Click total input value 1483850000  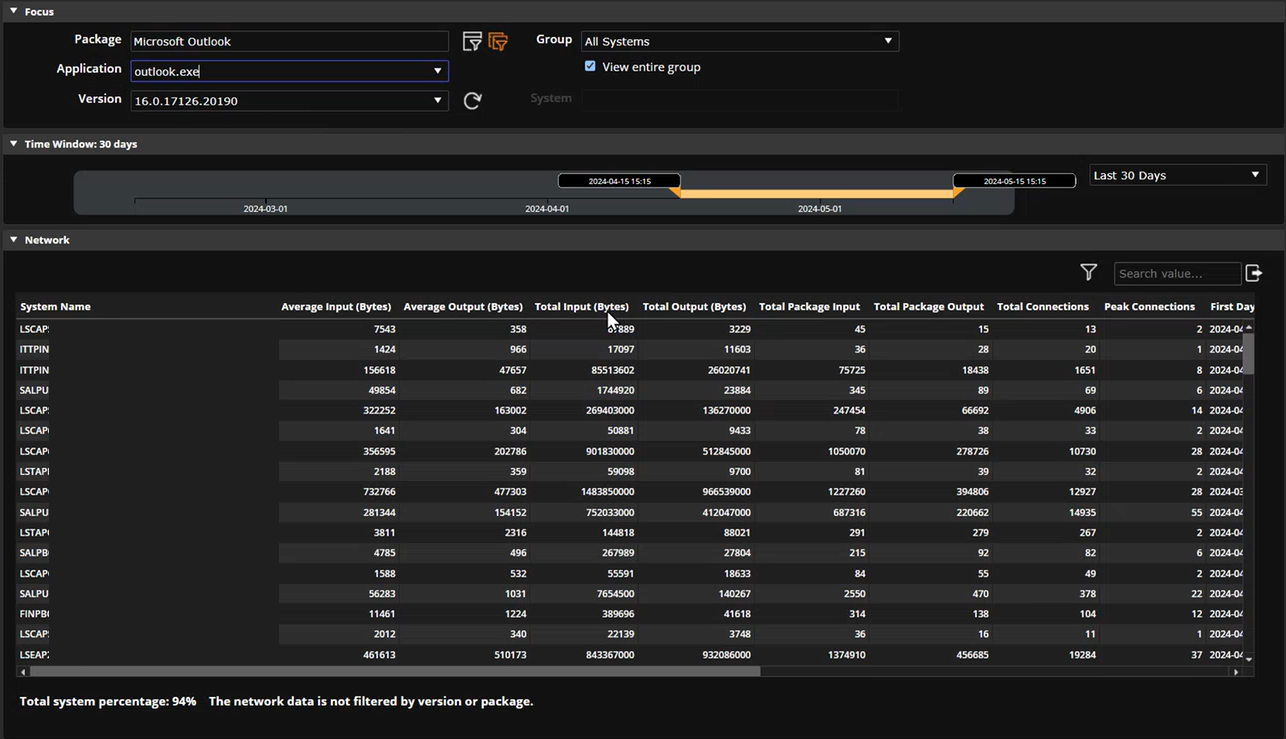607,492
